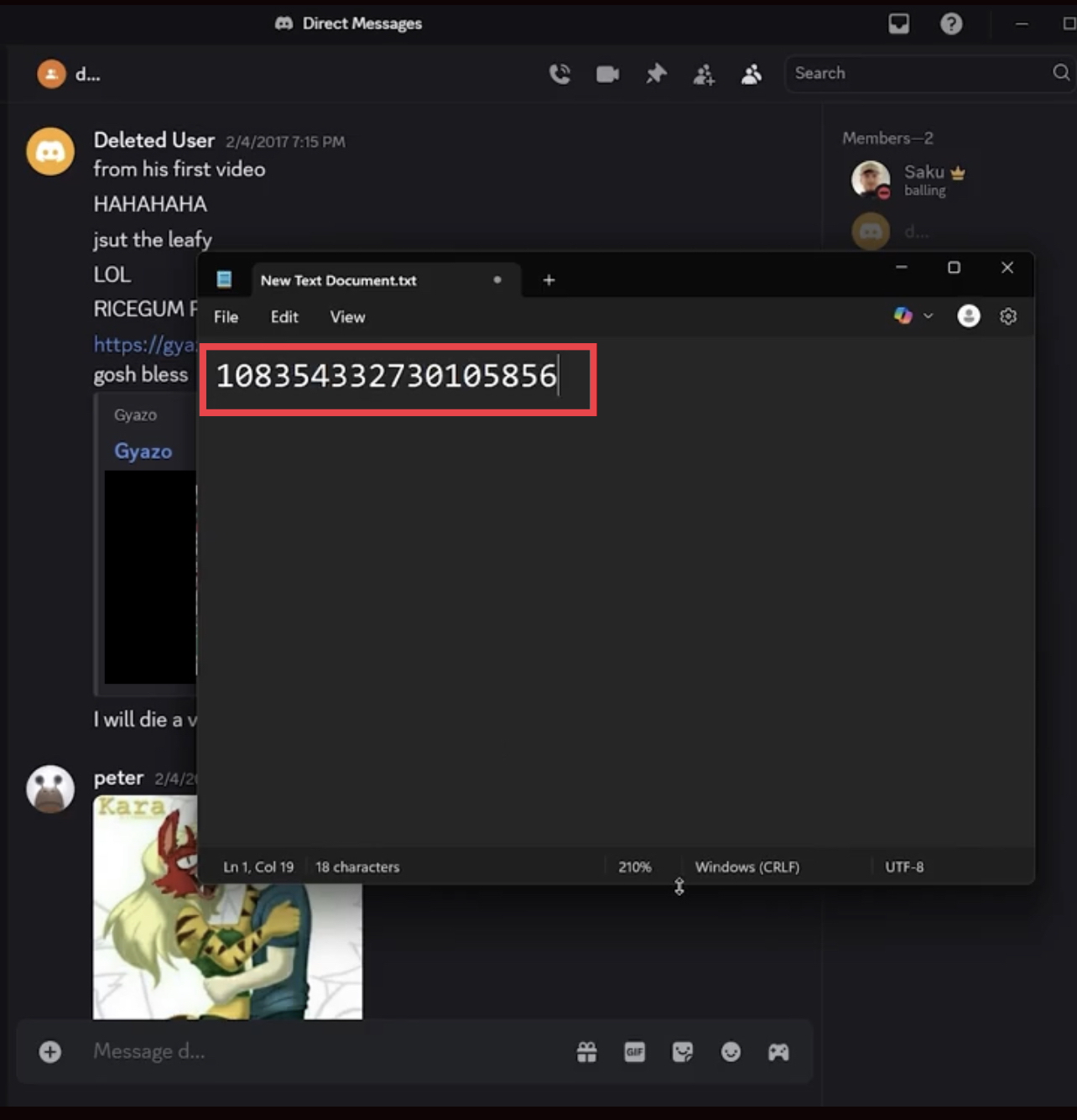Screen dimensions: 1077x1120
Task: Open the gift Nitro icon
Action: click(x=587, y=1052)
